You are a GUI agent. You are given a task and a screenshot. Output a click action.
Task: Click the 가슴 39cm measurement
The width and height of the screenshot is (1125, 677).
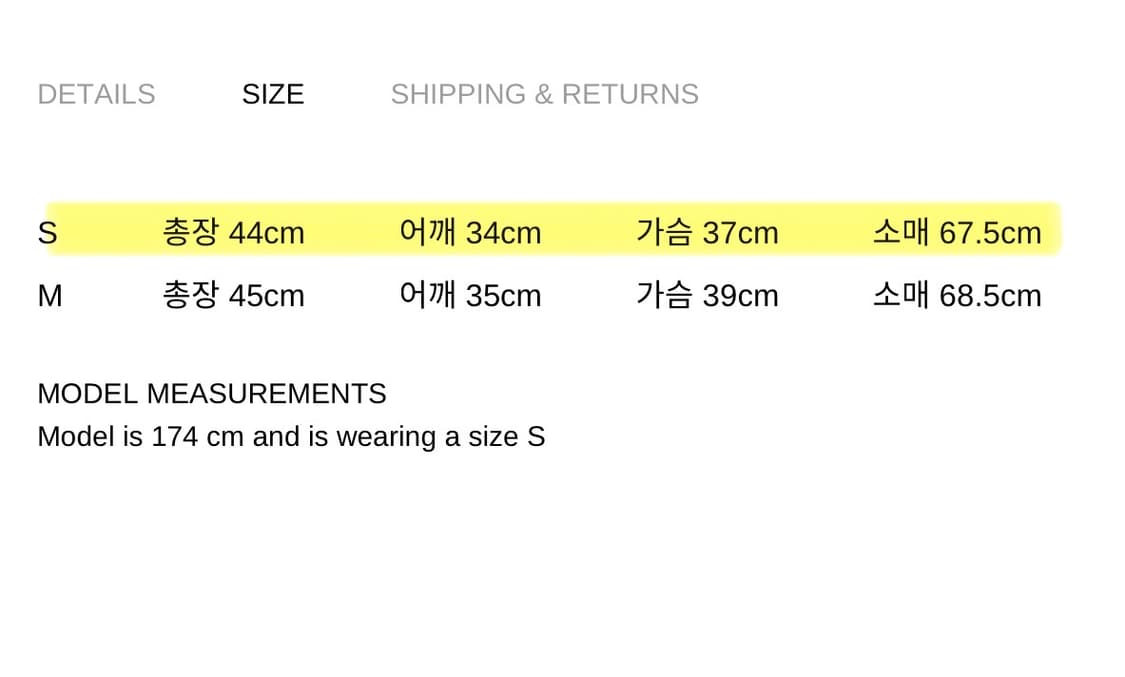pos(708,295)
